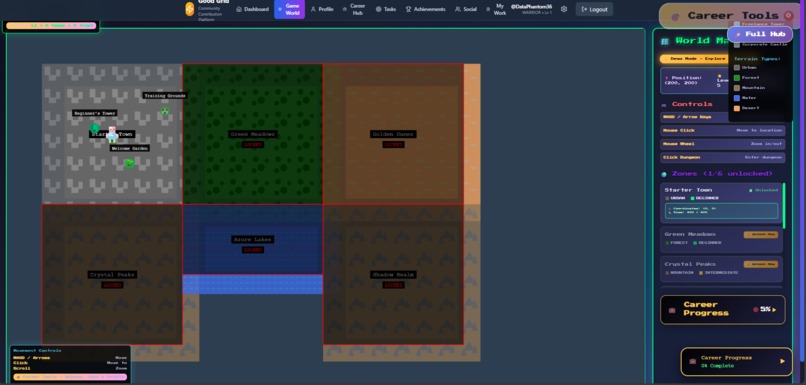This screenshot has height=385, width=806.
Task: Click the Zones section globe icon
Action: coord(664,174)
